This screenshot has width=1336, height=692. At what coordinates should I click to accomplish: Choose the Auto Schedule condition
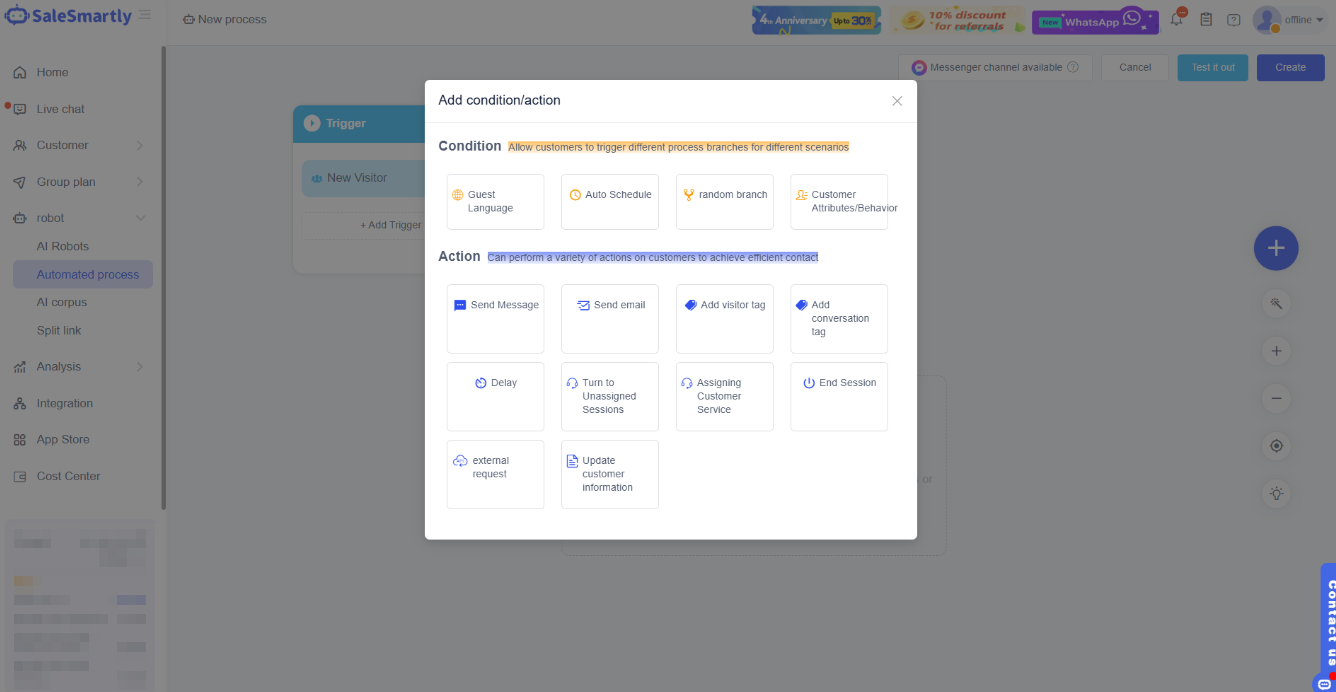(609, 202)
